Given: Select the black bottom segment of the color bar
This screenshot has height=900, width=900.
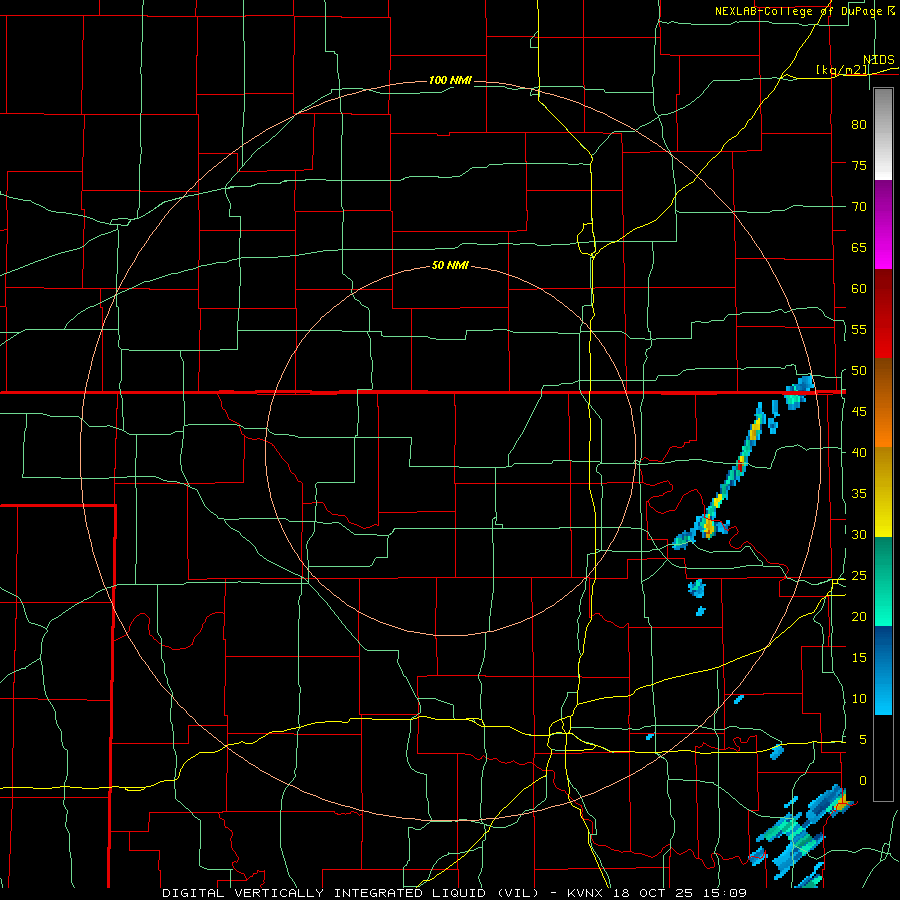Looking at the screenshot, I should [883, 758].
